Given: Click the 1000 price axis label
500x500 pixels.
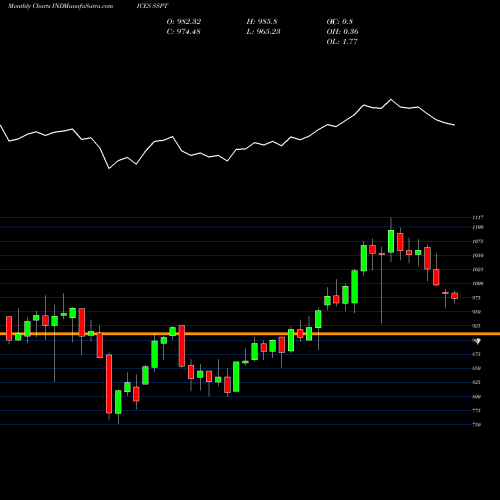Looking at the screenshot, I should click(478, 284).
